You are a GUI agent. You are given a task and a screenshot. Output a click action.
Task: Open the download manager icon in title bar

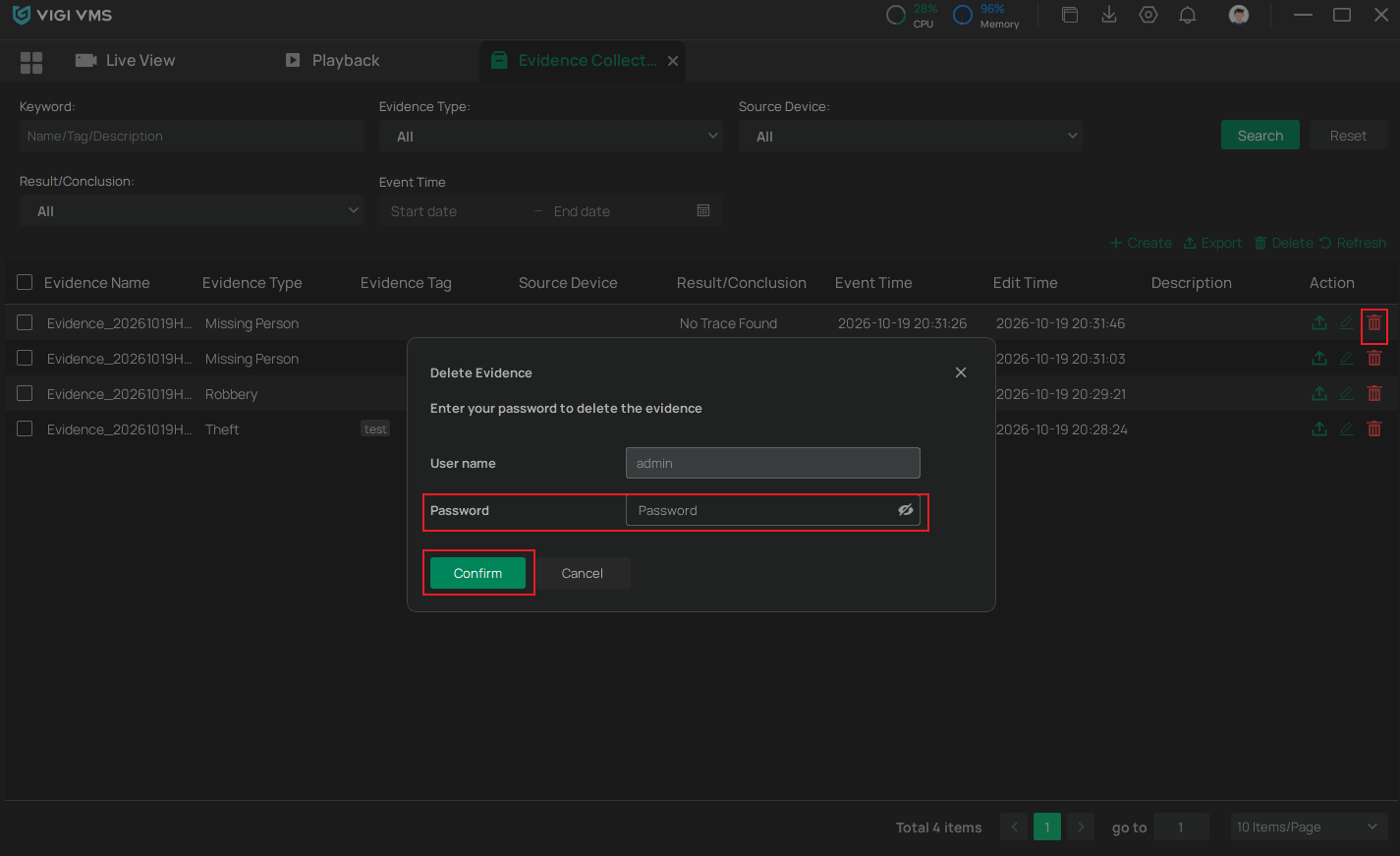point(1109,15)
